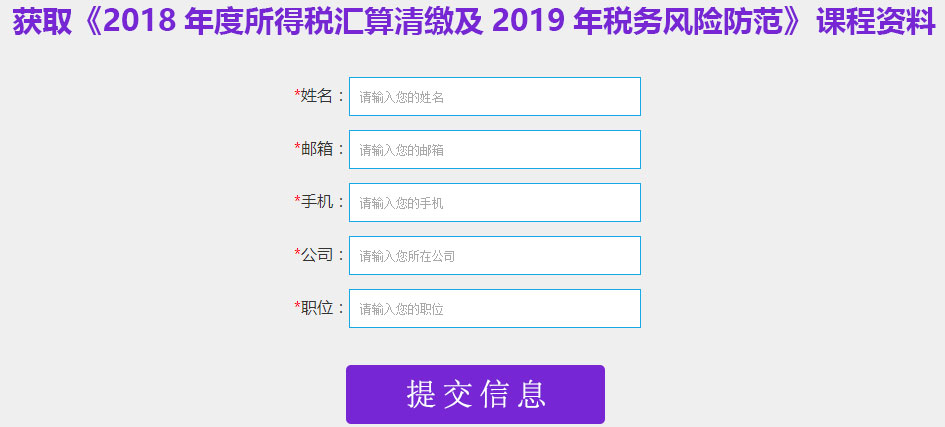Viewport: 945px width, 427px height.
Task: Click the red asterisk beside 邮箱
Action: coord(297,147)
